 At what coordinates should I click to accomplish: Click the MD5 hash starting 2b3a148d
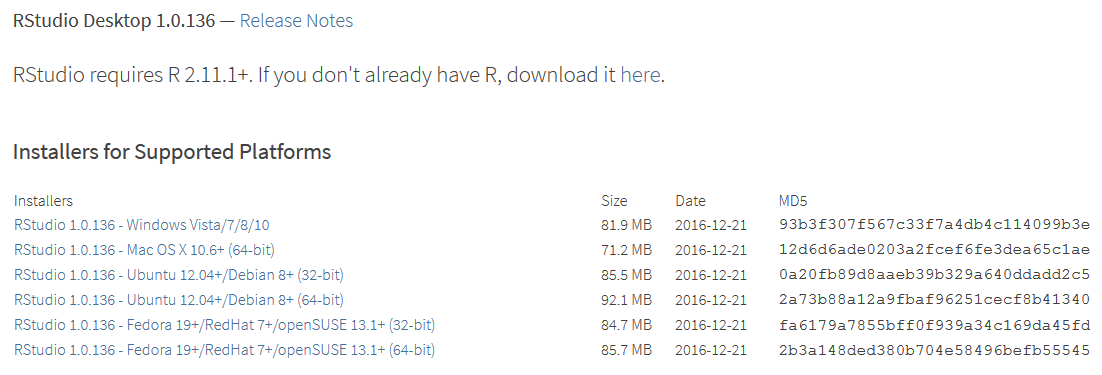935,350
